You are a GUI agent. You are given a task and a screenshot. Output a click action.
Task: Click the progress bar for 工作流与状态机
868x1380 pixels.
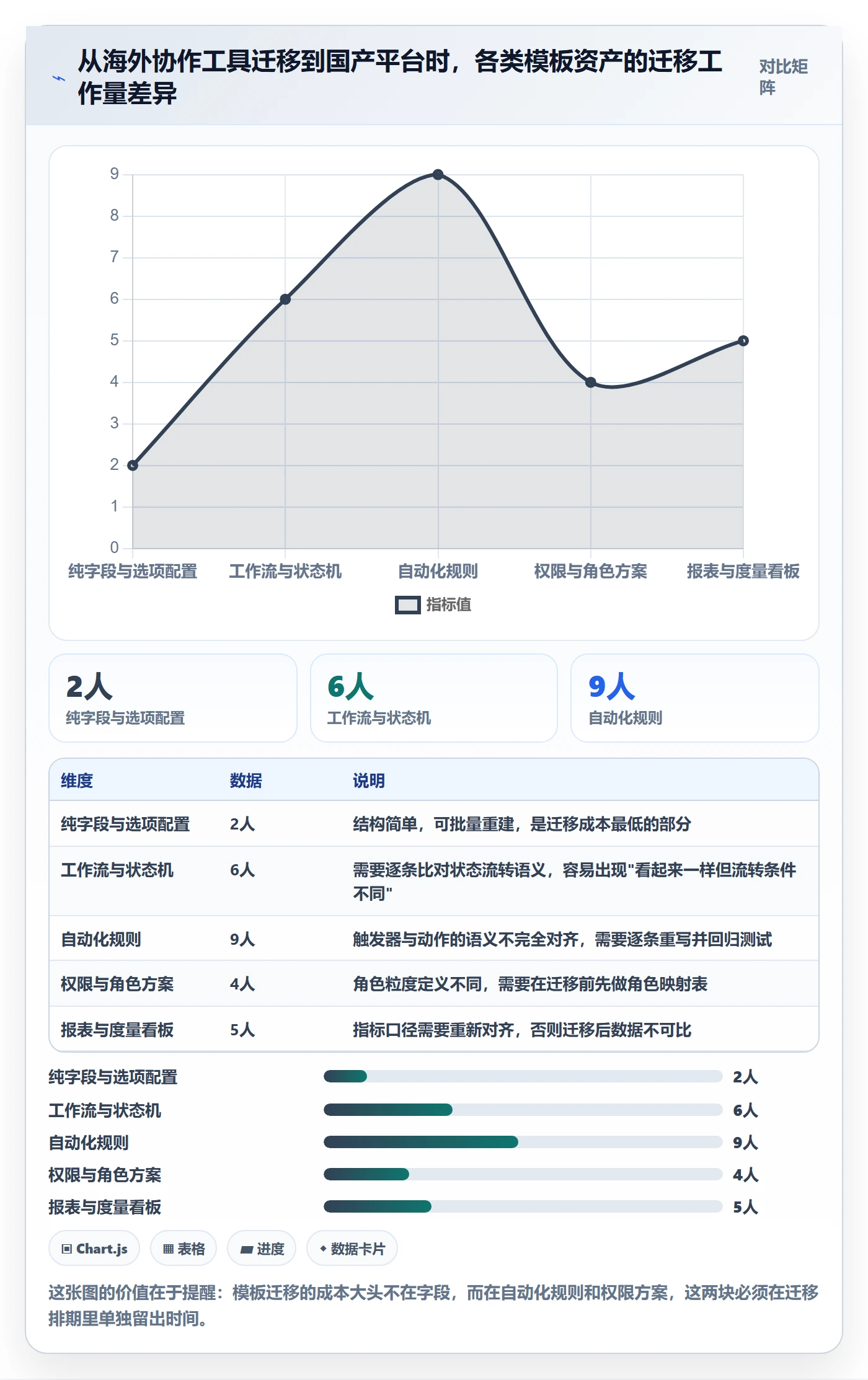523,1110
